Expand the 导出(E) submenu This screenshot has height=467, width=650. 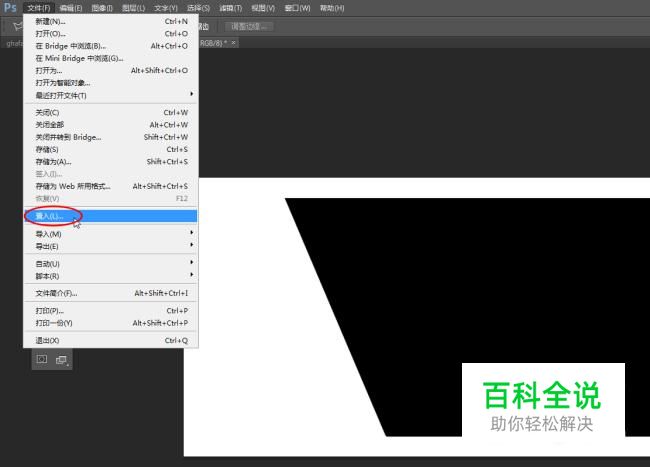[111, 247]
